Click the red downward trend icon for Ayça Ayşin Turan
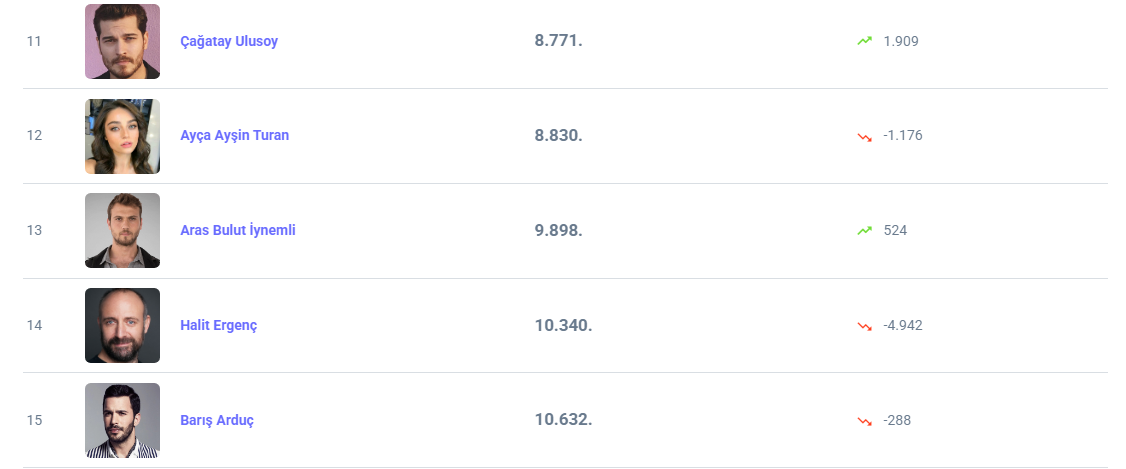1126x469 pixels. pos(865,136)
